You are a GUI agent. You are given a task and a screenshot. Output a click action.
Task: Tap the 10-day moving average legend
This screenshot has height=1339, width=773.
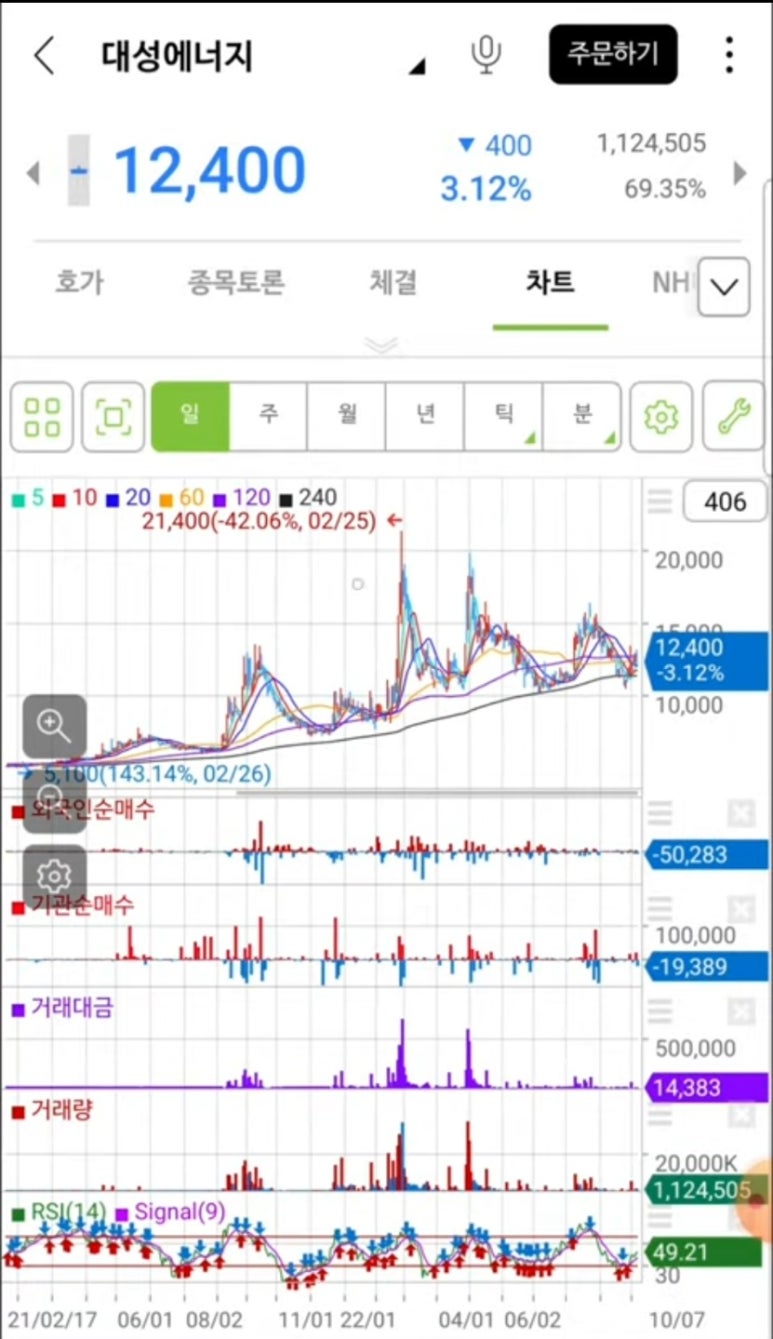coord(75,497)
